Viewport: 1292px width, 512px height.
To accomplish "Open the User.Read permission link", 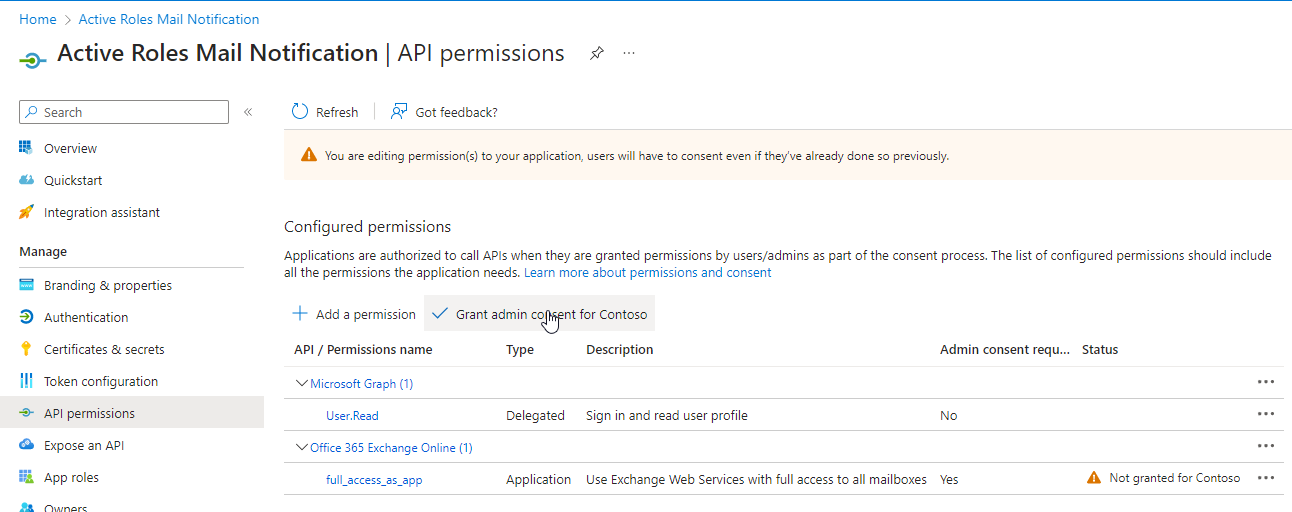I will (x=352, y=415).
